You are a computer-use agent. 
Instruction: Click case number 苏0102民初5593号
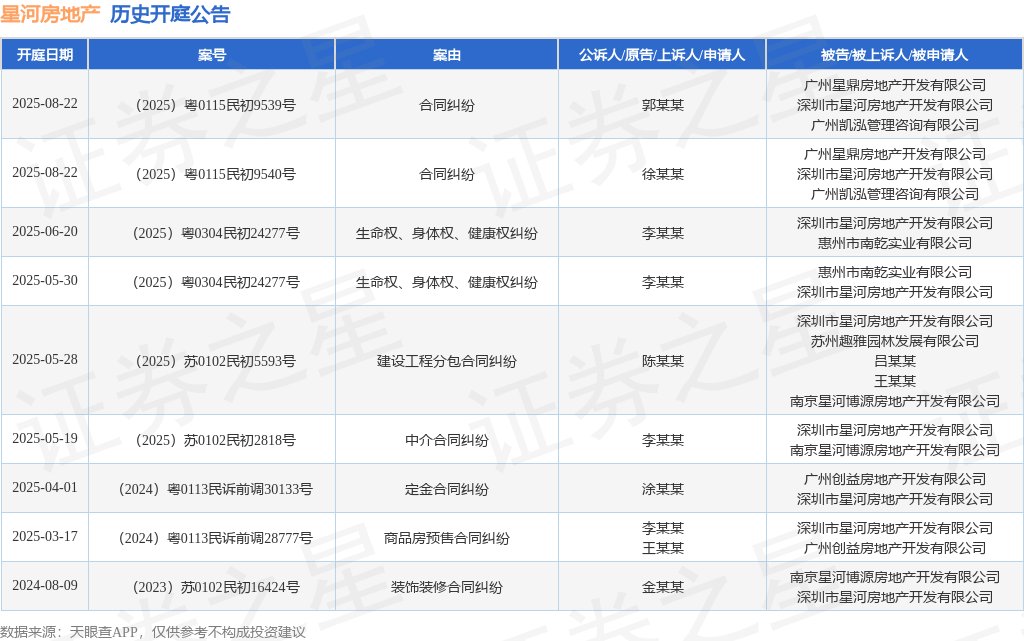point(216,361)
